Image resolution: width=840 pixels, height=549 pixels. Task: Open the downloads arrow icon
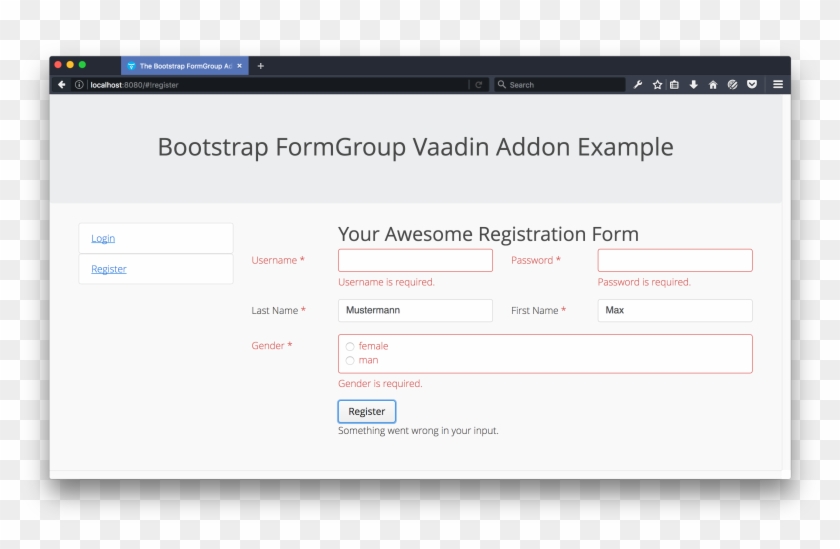click(694, 85)
